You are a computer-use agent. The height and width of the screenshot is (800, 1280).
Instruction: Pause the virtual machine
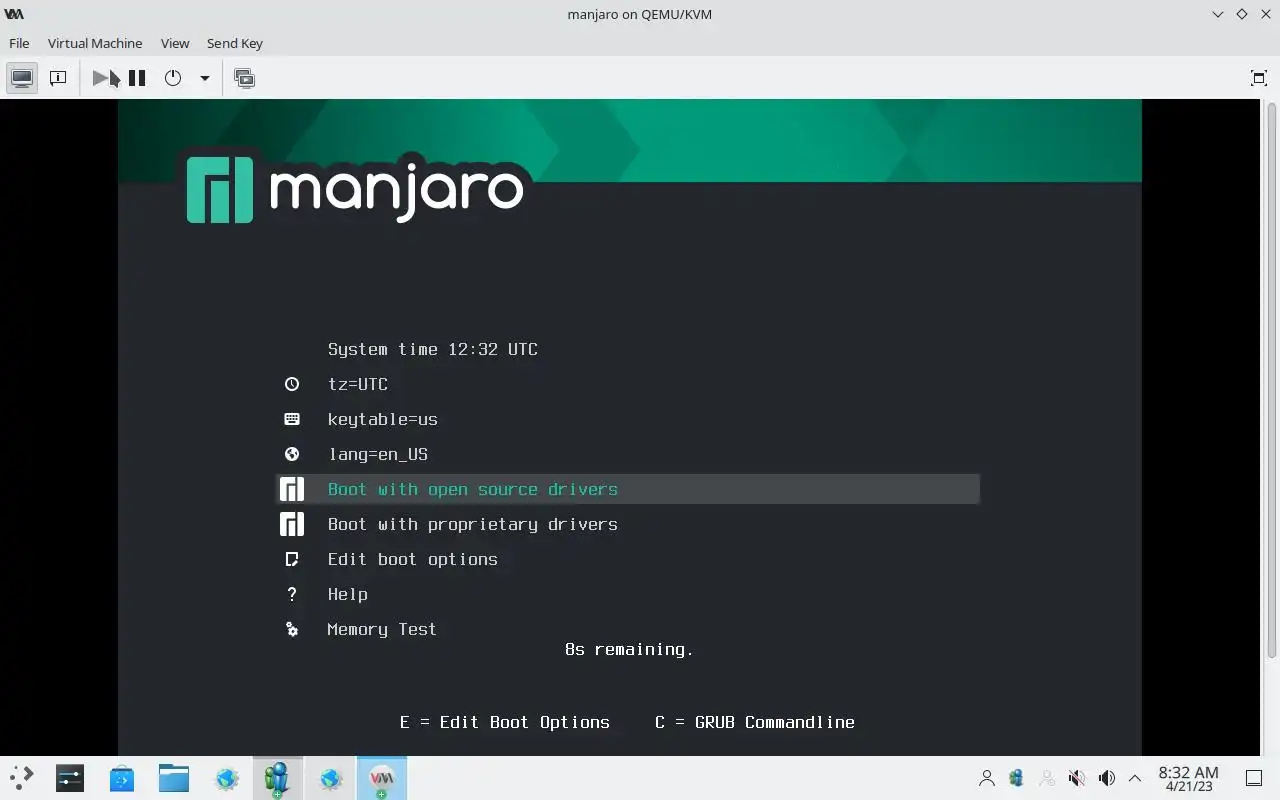(137, 78)
